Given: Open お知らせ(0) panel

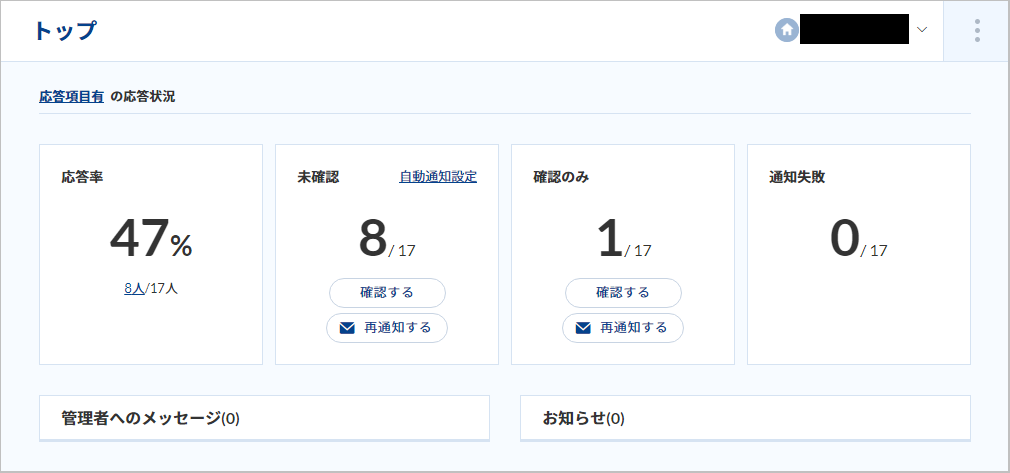Looking at the screenshot, I should tap(745, 418).
